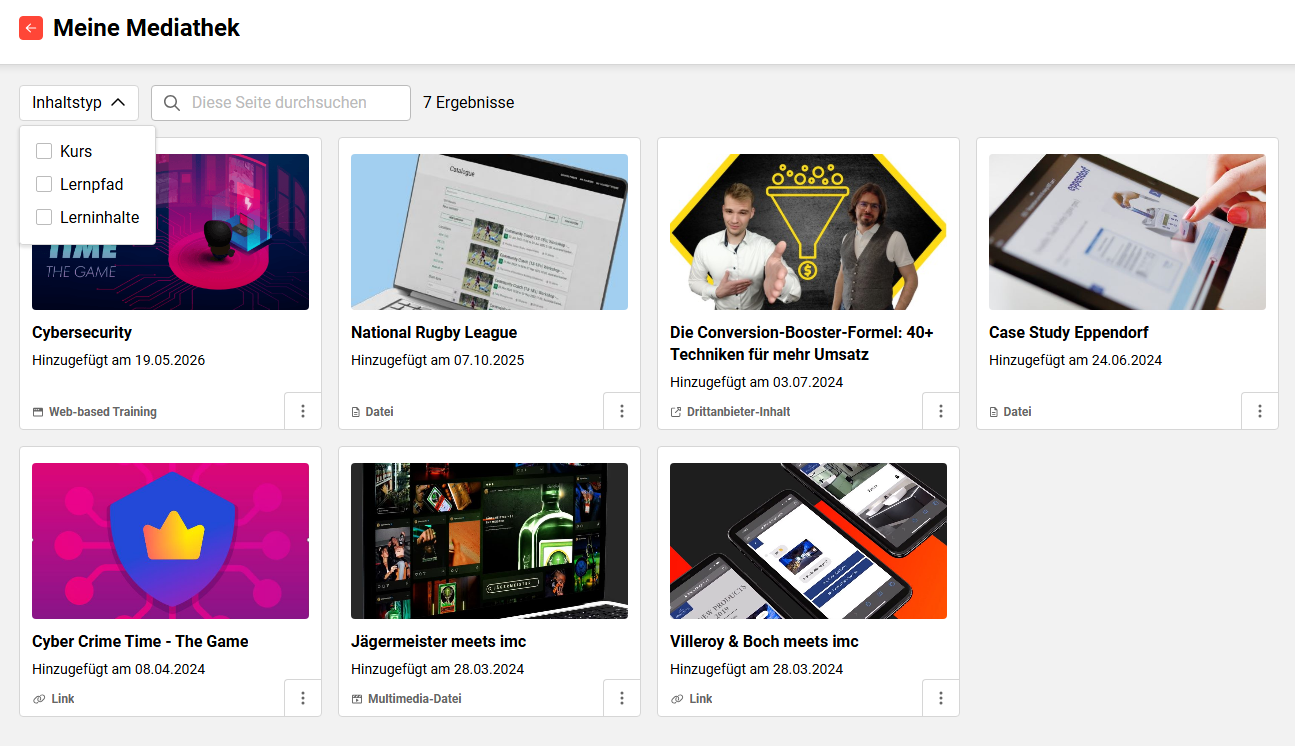Click Datei icon on National Rugby League card
Viewport: 1295px width, 746px height.
point(356,412)
